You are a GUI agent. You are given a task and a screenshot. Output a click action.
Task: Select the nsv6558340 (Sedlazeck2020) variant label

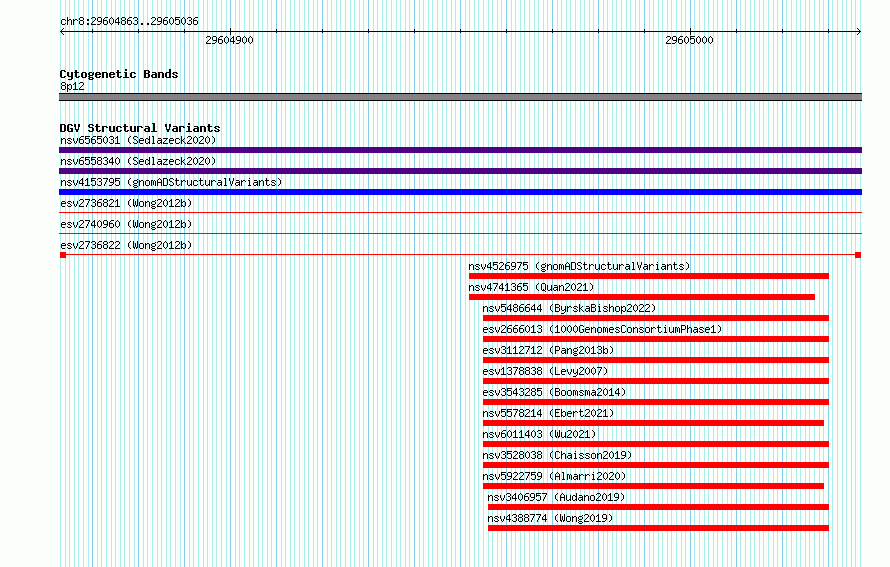(138, 161)
